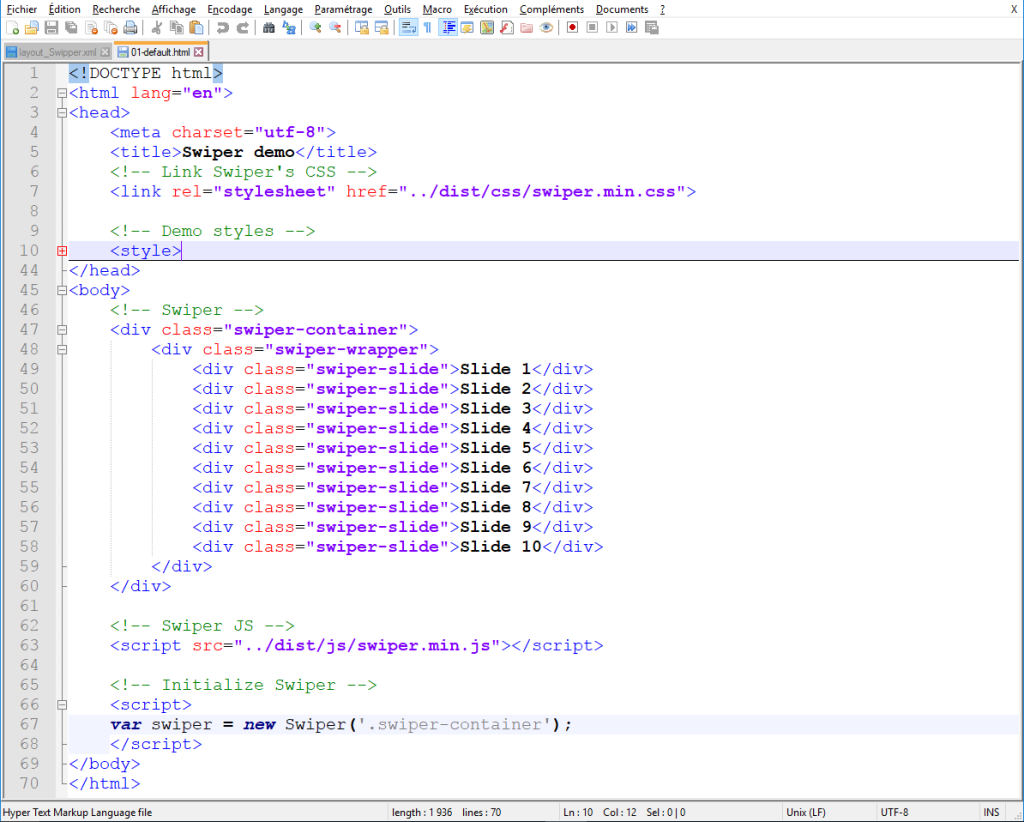Open the Outils menu
The width and height of the screenshot is (1024, 822).
[x=397, y=9]
